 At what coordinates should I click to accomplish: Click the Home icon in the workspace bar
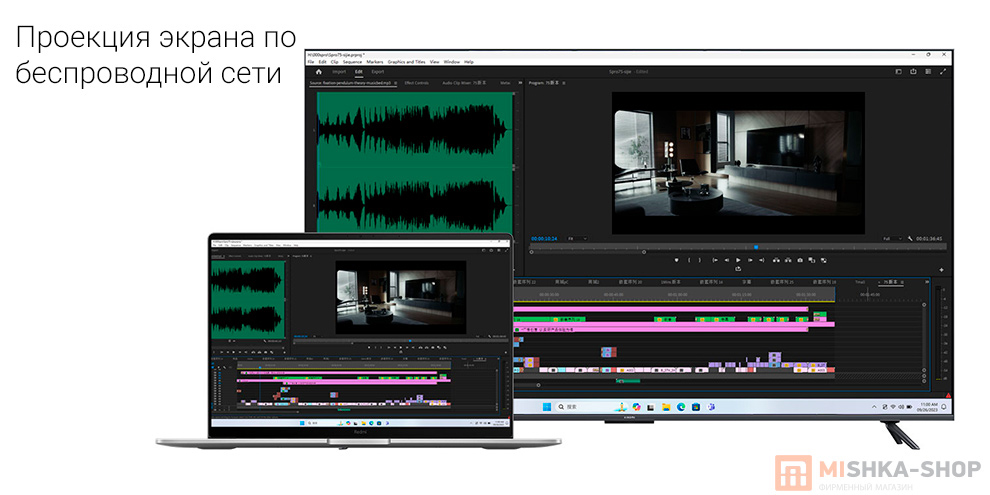click(318, 72)
